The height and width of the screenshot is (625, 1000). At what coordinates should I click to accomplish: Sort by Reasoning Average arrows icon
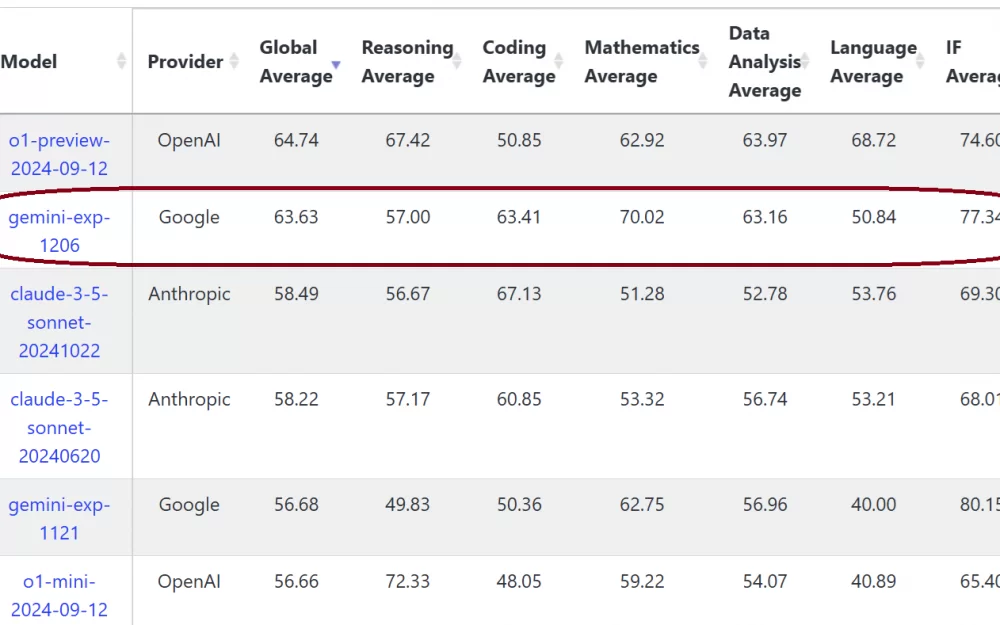click(457, 61)
